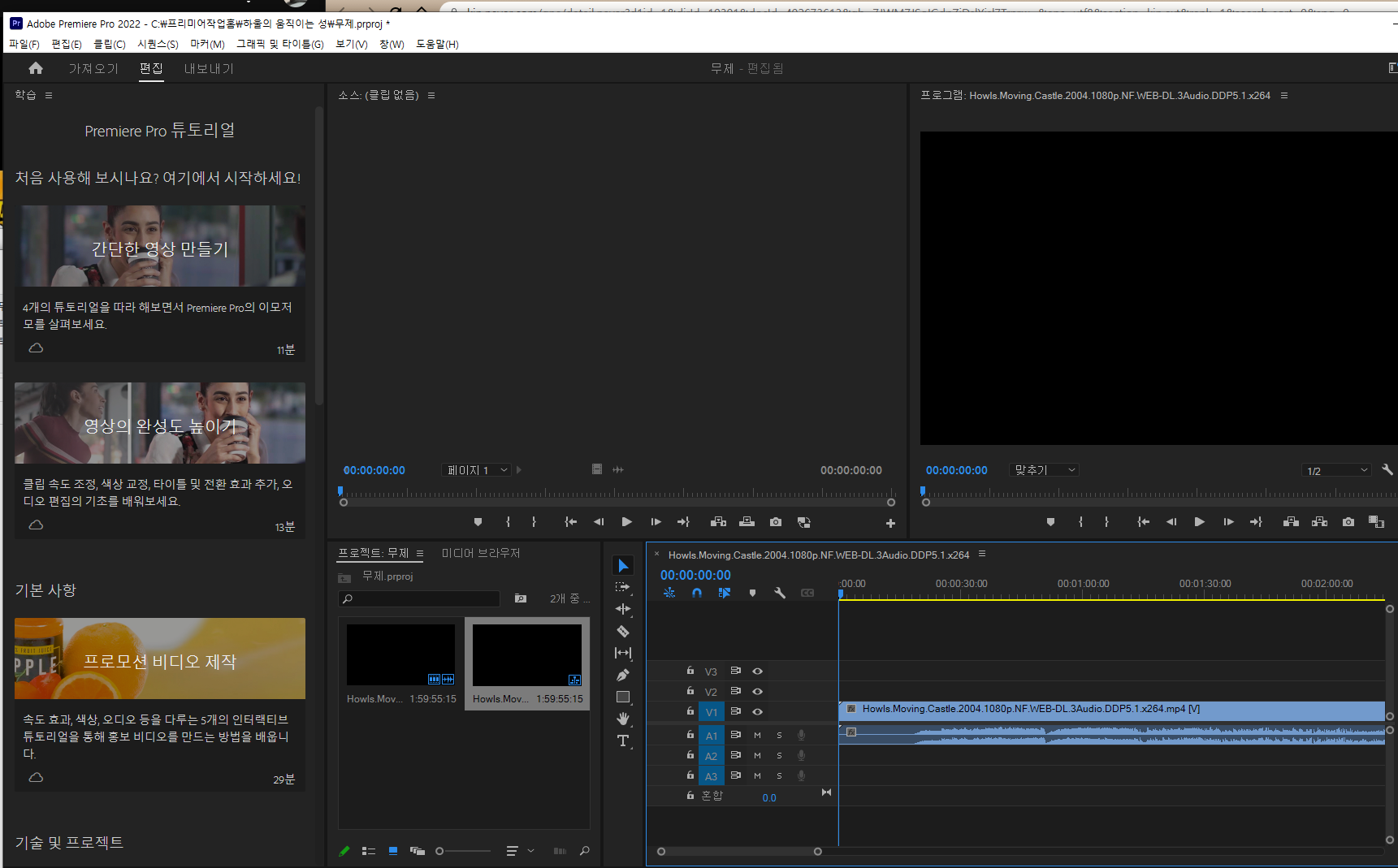Click the Home icon
Viewport: 1398px width, 868px height.
(36, 68)
